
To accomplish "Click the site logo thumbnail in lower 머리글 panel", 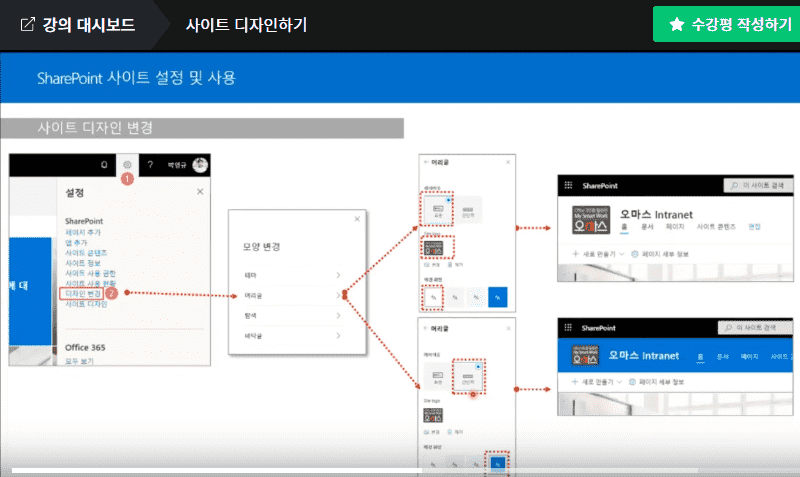I will (433, 415).
